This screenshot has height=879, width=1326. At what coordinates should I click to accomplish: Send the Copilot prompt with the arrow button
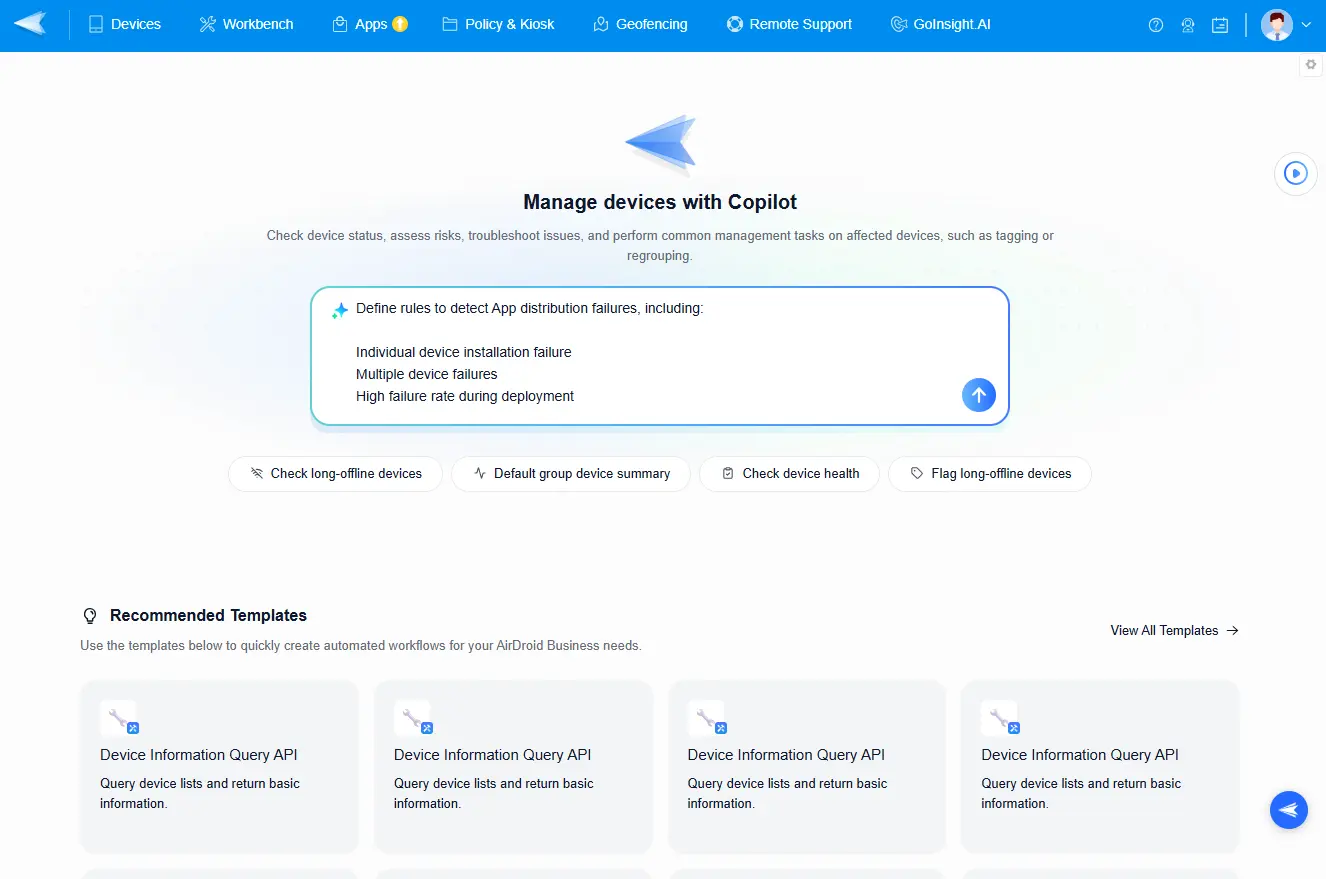[x=979, y=395]
